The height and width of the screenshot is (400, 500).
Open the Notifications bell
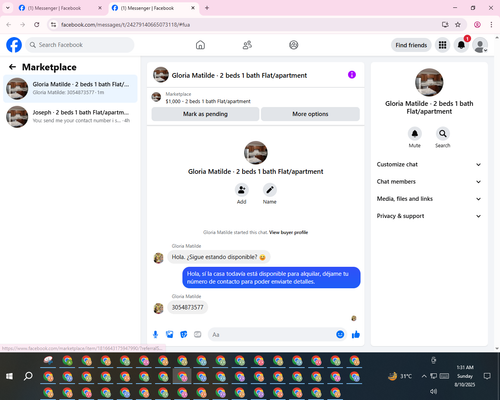point(461,45)
